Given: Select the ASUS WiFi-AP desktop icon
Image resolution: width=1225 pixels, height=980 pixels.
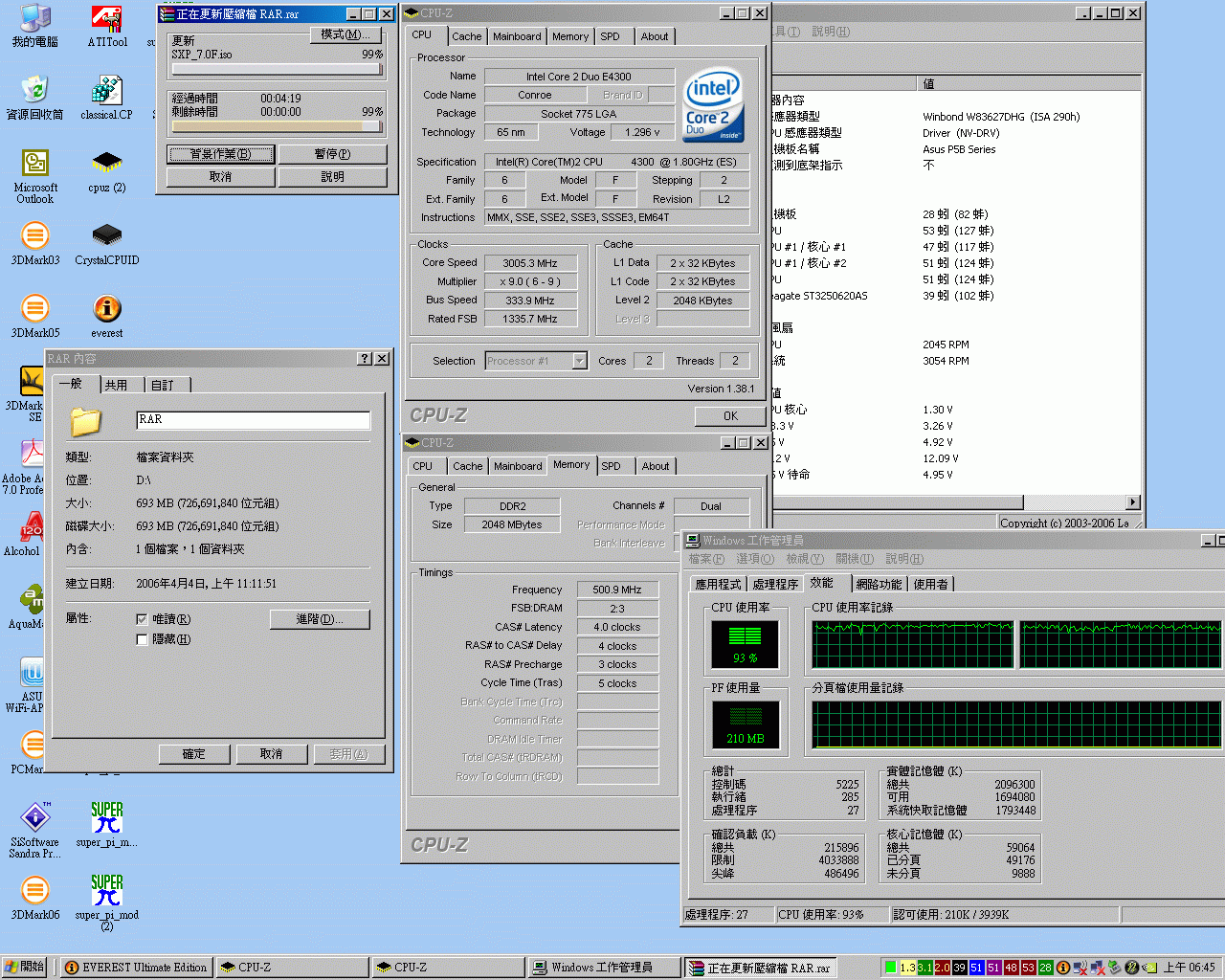Looking at the screenshot, I should coord(27,684).
